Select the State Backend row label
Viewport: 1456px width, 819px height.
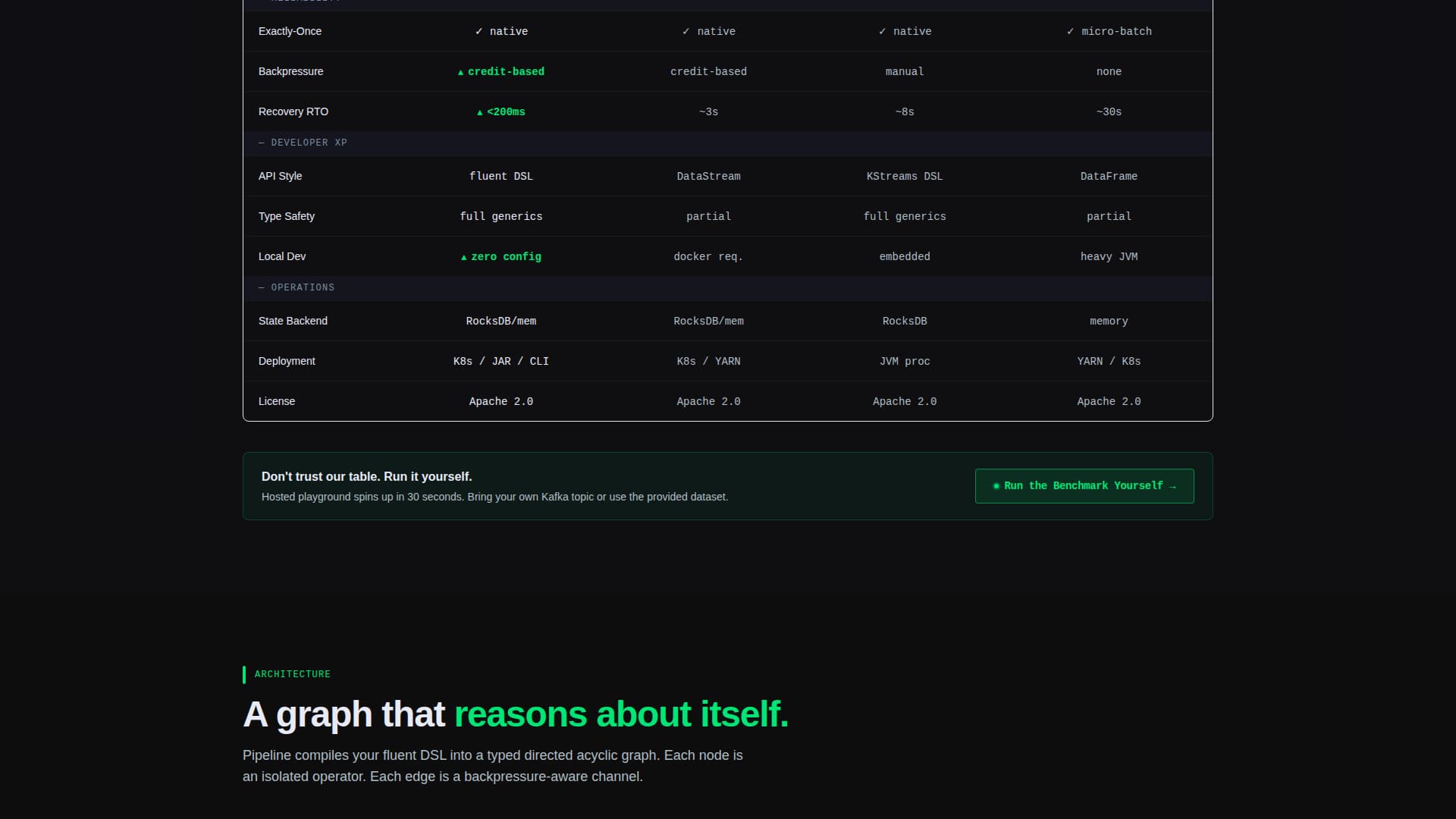point(293,321)
